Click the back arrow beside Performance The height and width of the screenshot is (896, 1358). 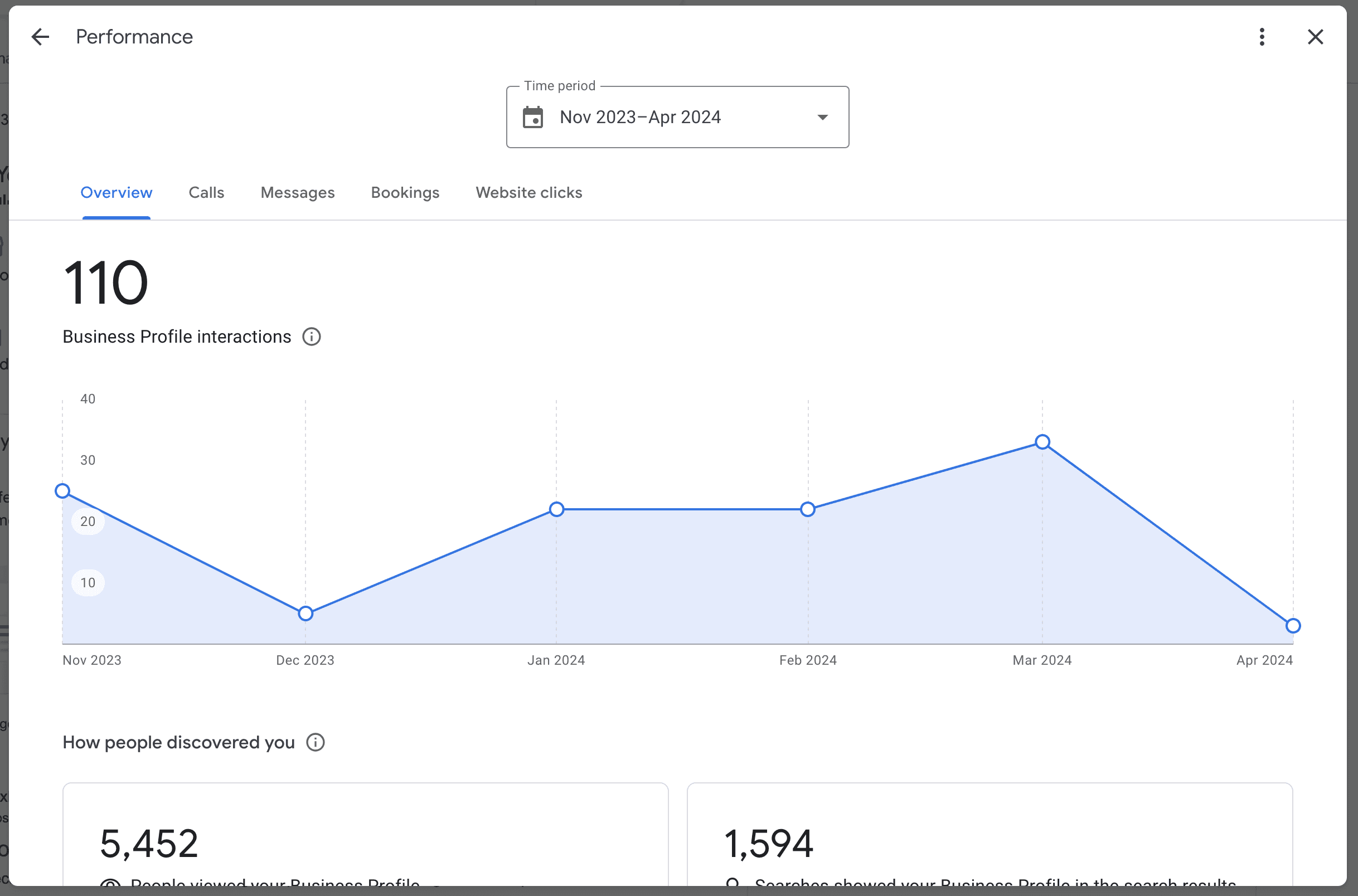[x=41, y=36]
